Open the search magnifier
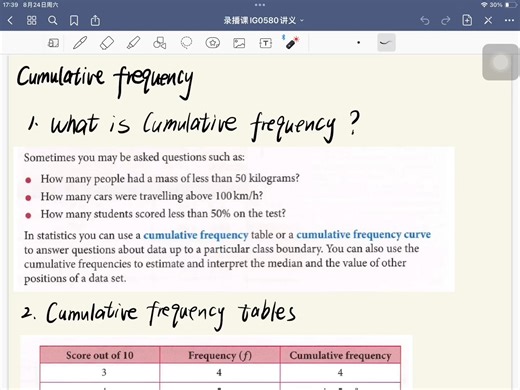Screen dimensions: 520x390 coord(53,21)
